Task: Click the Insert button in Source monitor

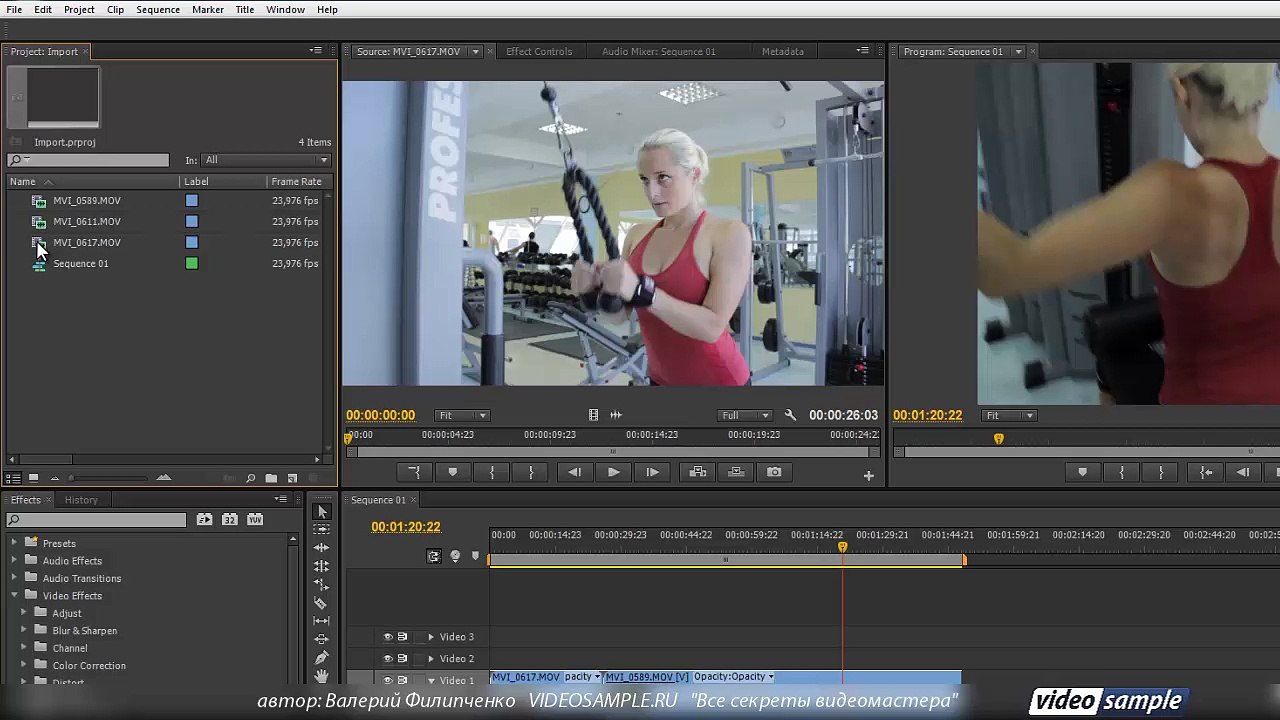Action: point(698,472)
